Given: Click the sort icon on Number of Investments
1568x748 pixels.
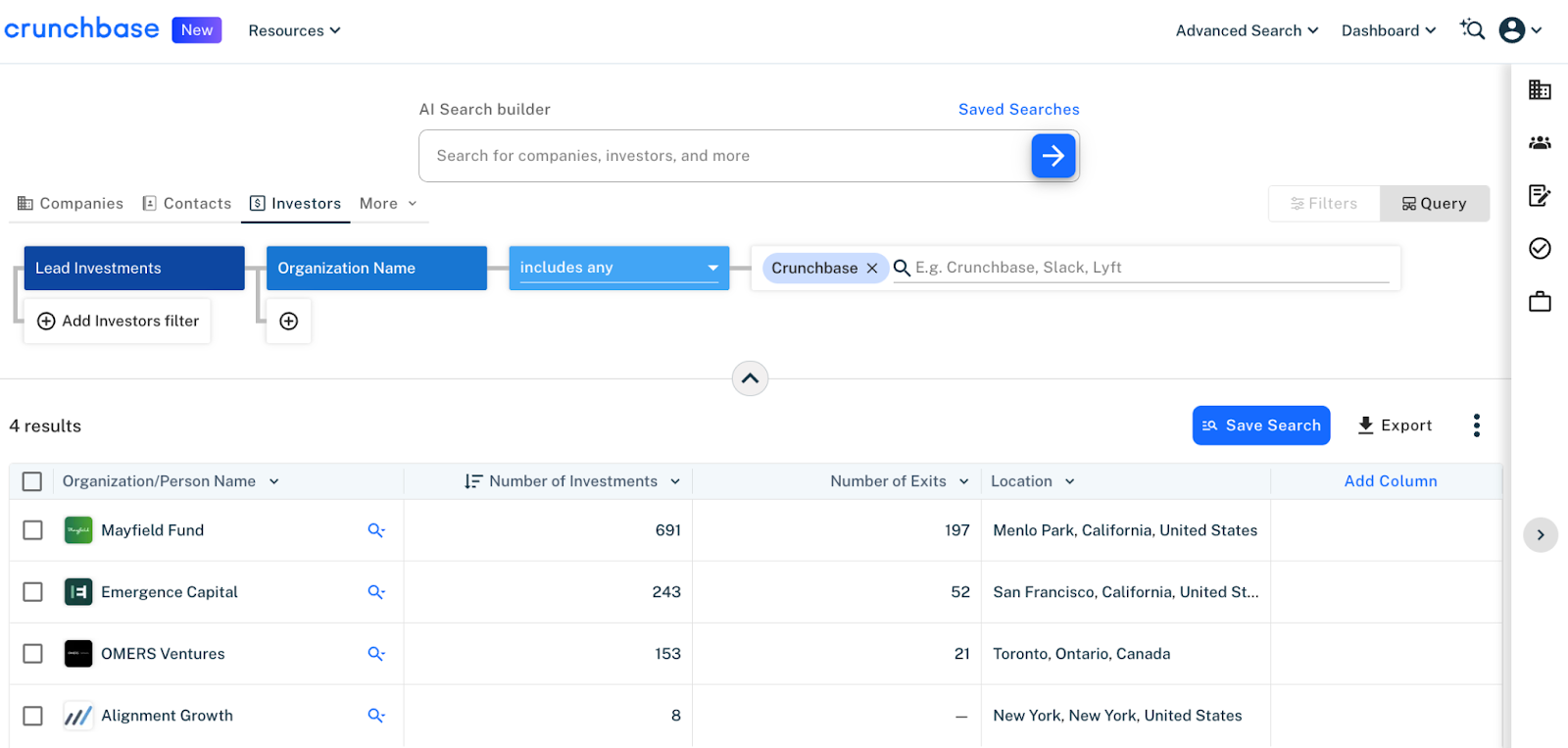Looking at the screenshot, I should tap(473, 481).
